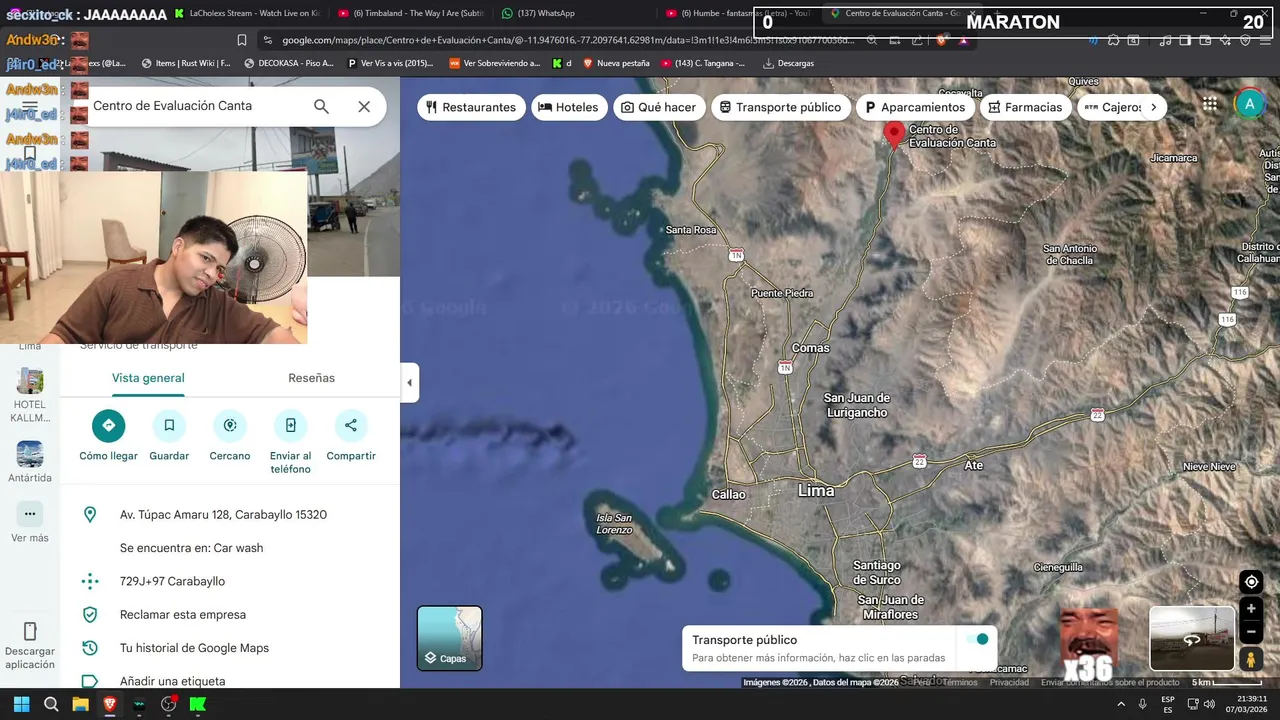Show hidden tray icons chevron
The height and width of the screenshot is (720, 1280).
(1121, 704)
